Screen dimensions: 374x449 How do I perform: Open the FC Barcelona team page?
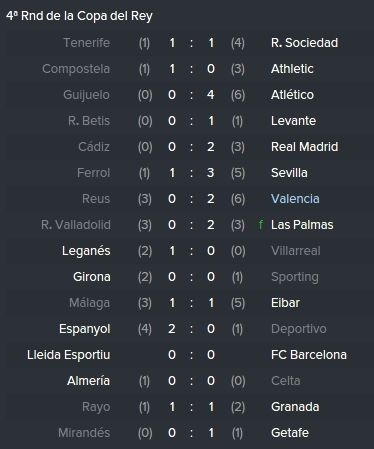(309, 355)
